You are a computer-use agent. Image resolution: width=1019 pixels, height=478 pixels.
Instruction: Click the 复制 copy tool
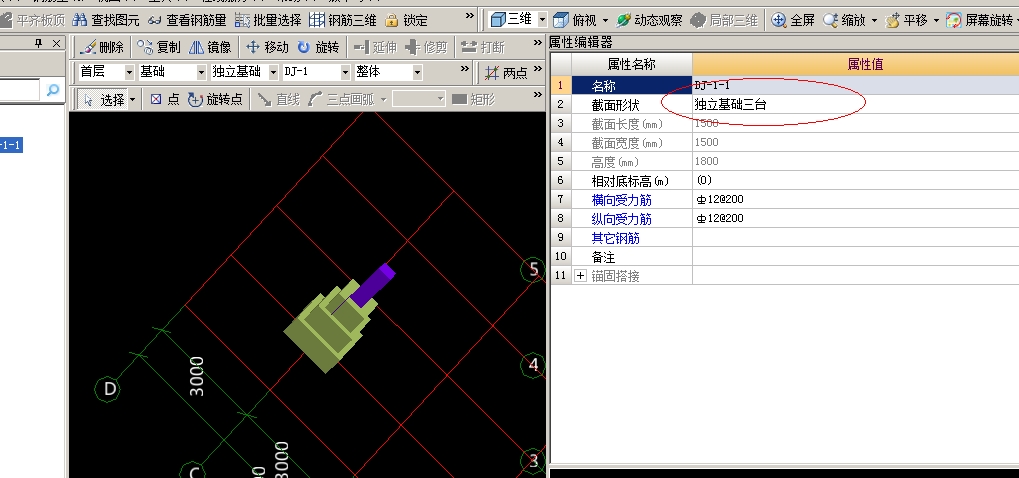coord(160,47)
